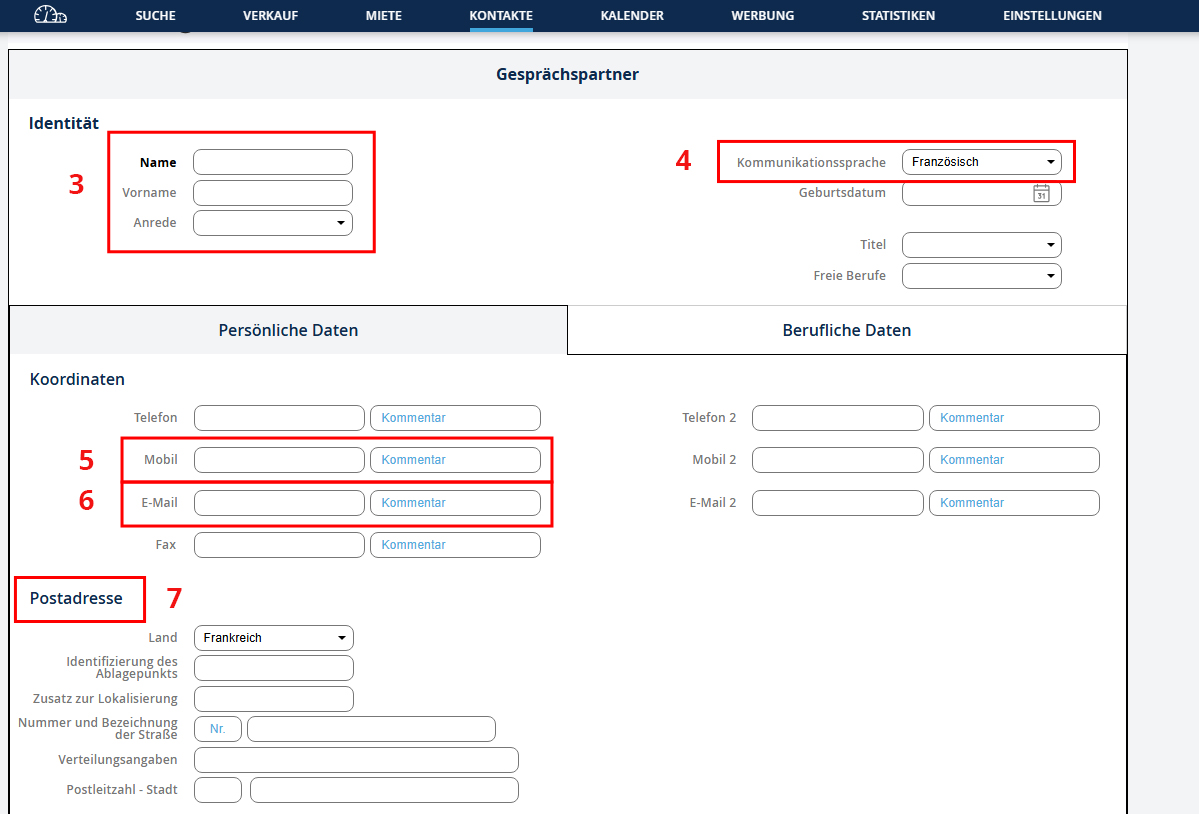Open the Kommunikationssprache dropdown
This screenshot has height=814, width=1199.
(981, 162)
